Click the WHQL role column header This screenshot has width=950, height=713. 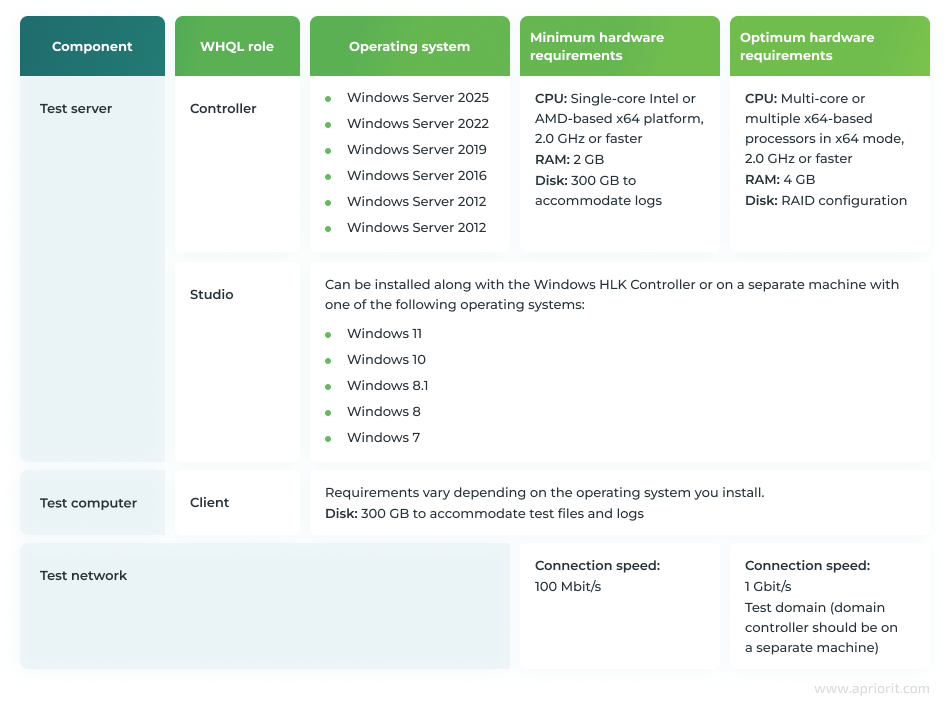237,46
